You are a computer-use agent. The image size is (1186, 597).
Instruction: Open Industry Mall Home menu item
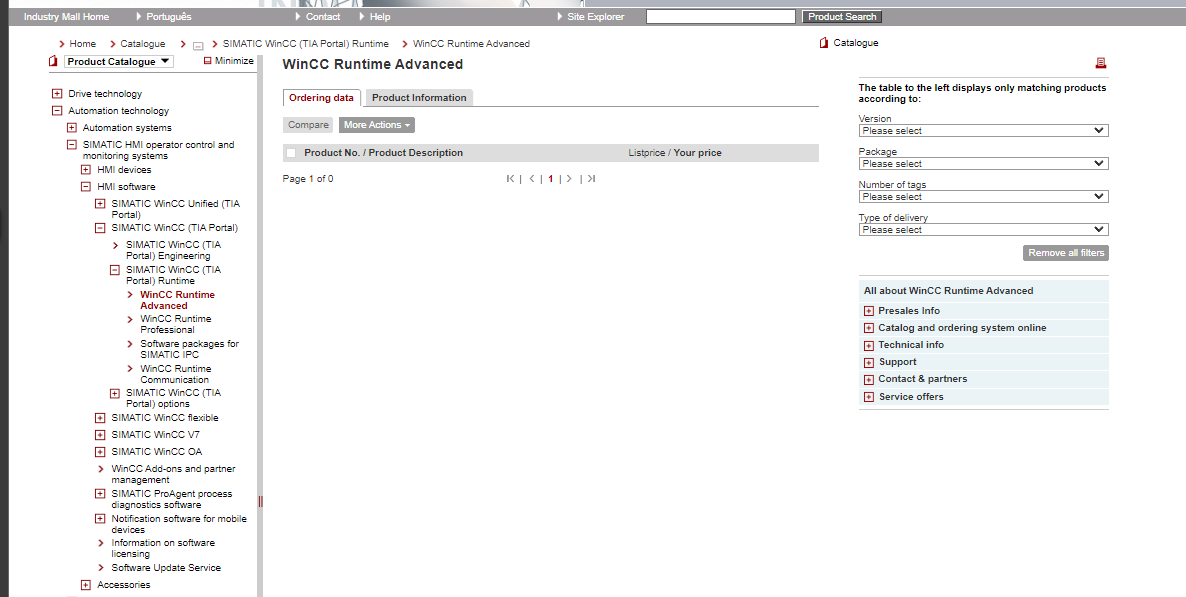point(67,17)
